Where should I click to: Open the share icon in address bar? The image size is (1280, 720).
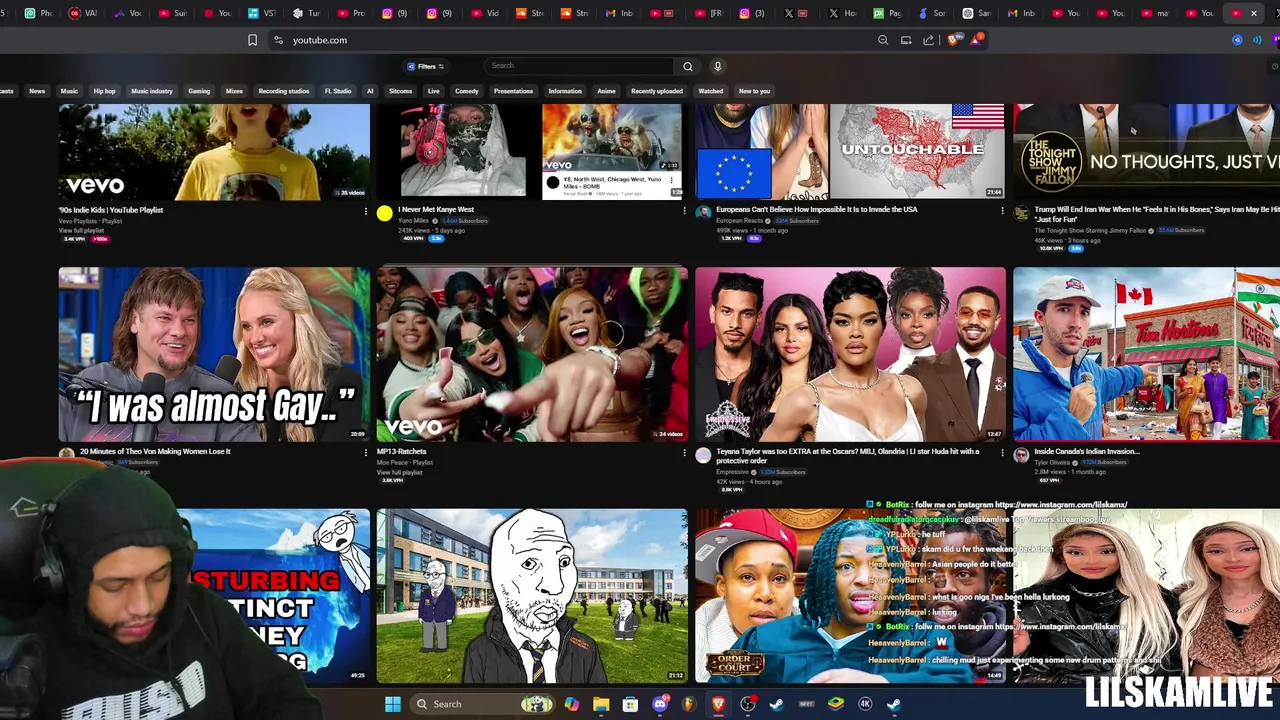point(928,40)
